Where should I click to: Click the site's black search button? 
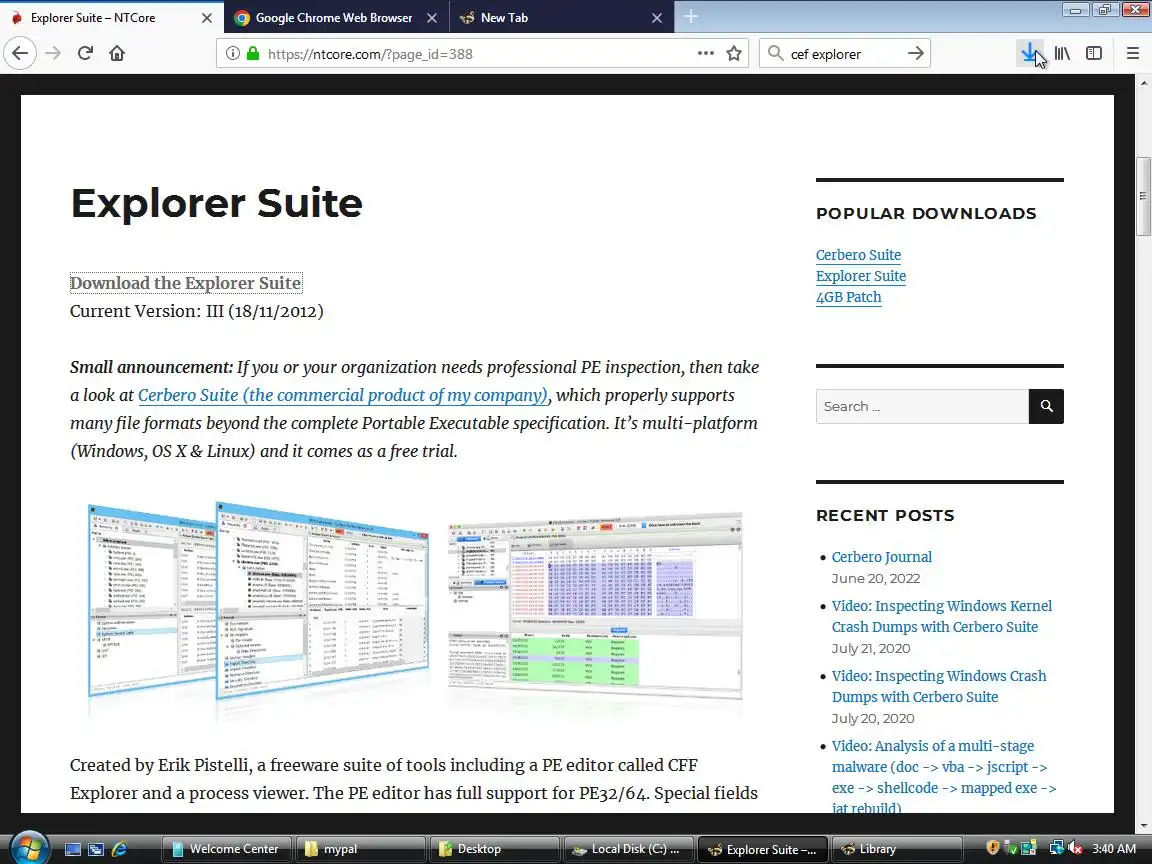pyautogui.click(x=1046, y=406)
